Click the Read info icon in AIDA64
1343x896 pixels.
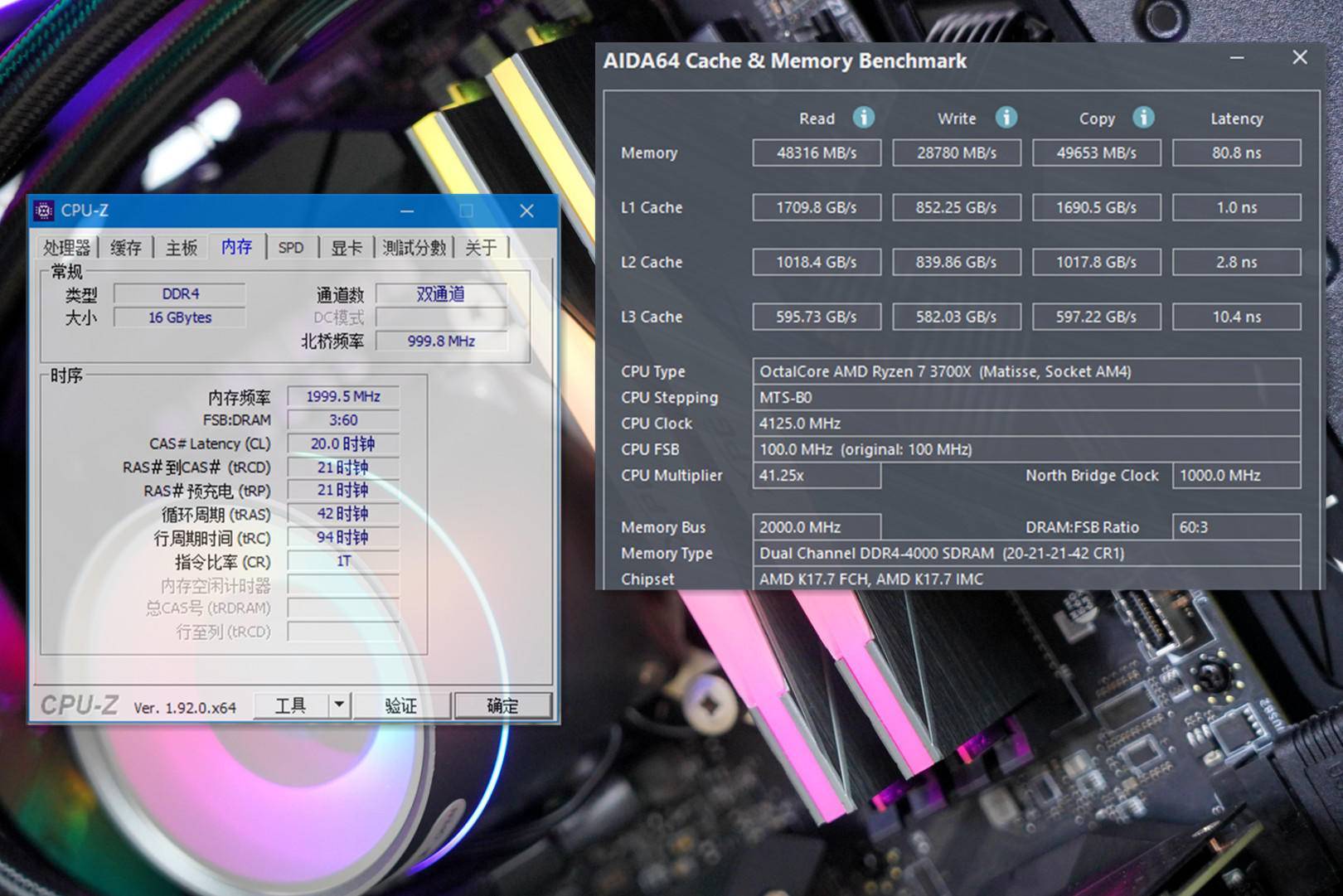863,118
